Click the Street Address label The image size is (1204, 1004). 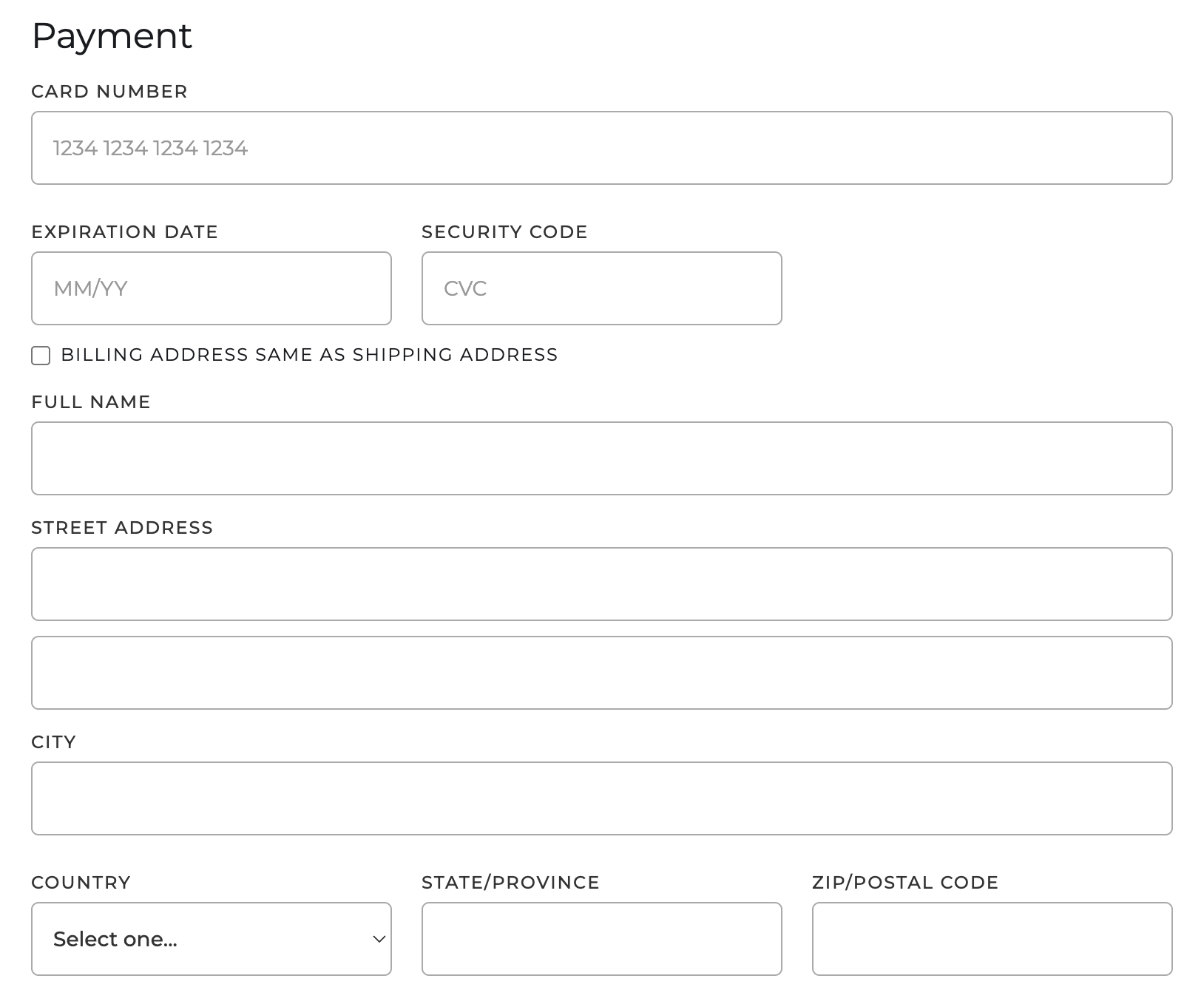[122, 528]
